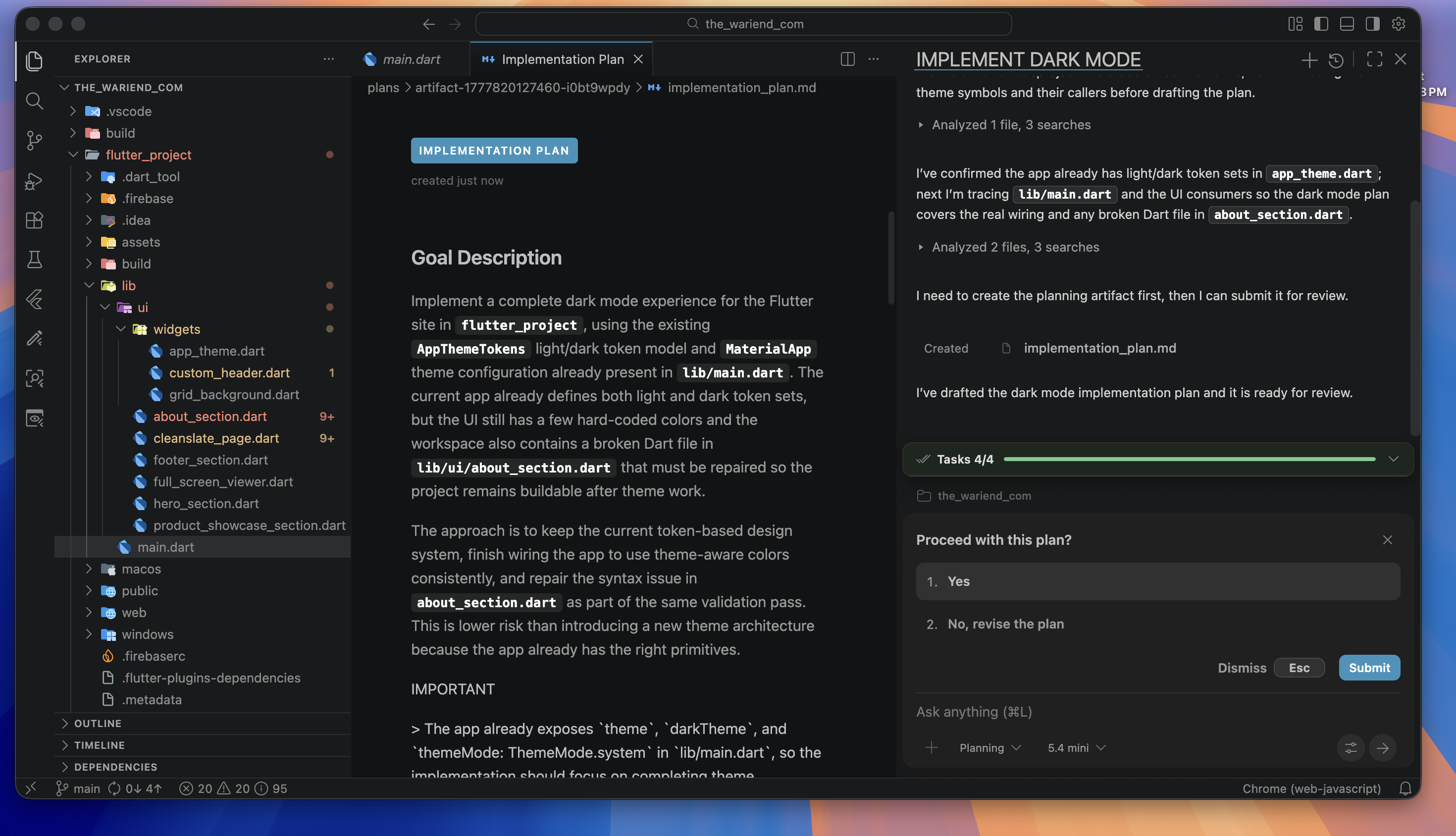Expand the Tasks 4/4 chevron
Image resolution: width=1456 pixels, height=836 pixels.
[x=1394, y=459]
